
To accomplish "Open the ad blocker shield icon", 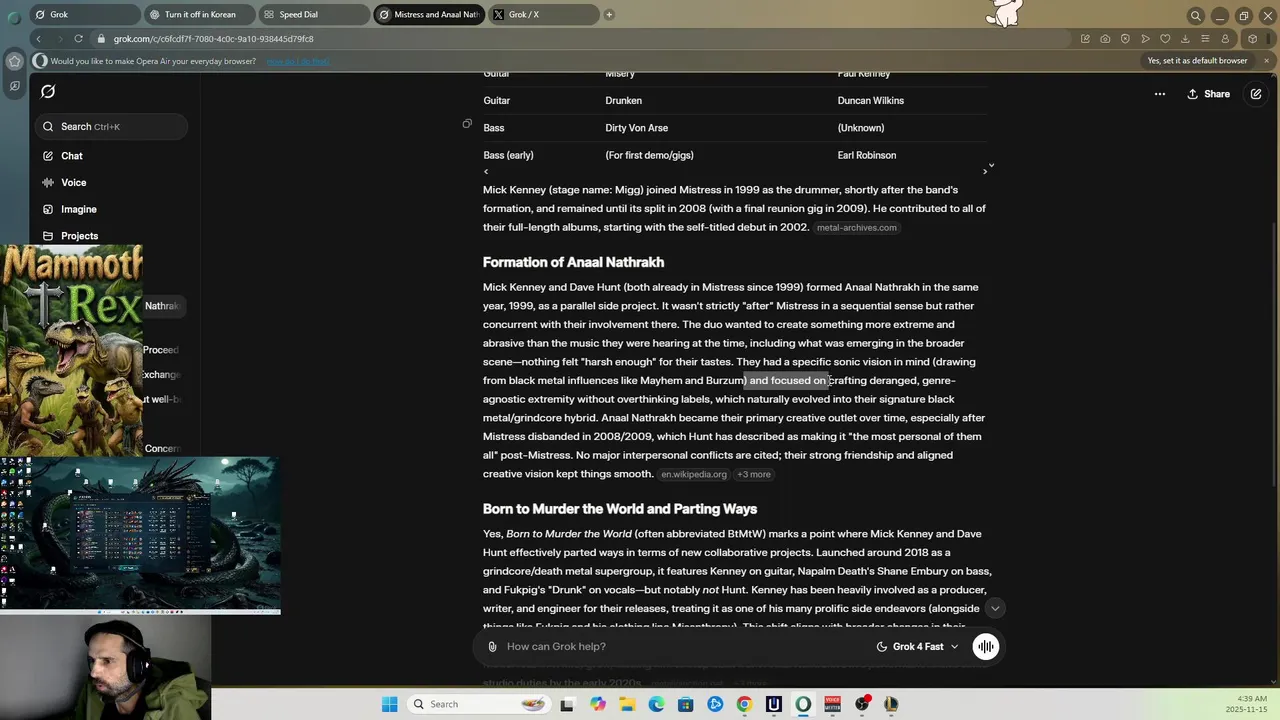I will 1125,39.
